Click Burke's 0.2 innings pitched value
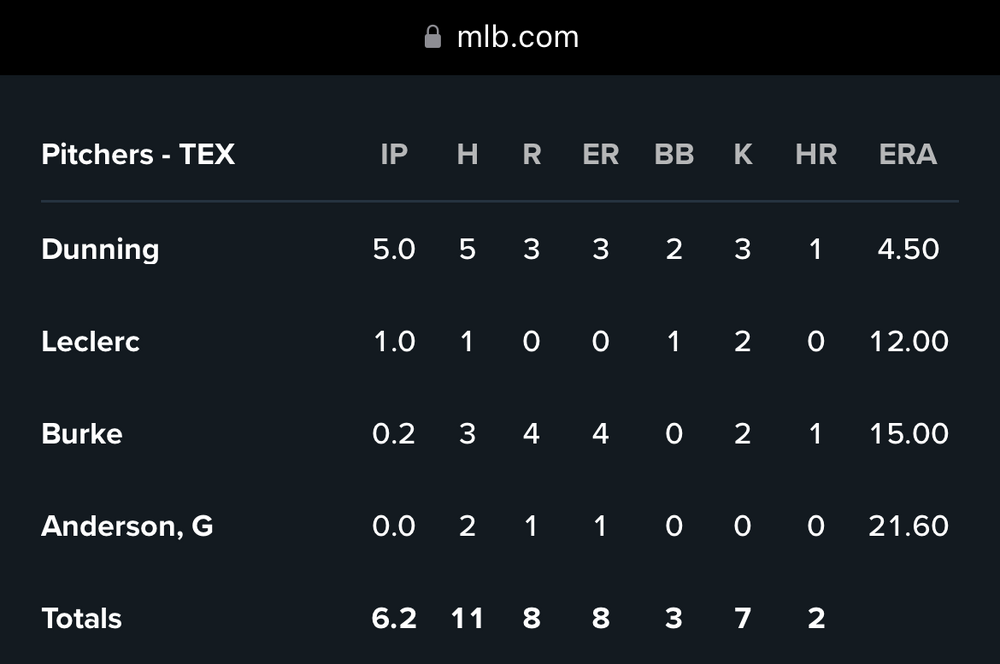Image resolution: width=1000 pixels, height=664 pixels. coord(394,433)
